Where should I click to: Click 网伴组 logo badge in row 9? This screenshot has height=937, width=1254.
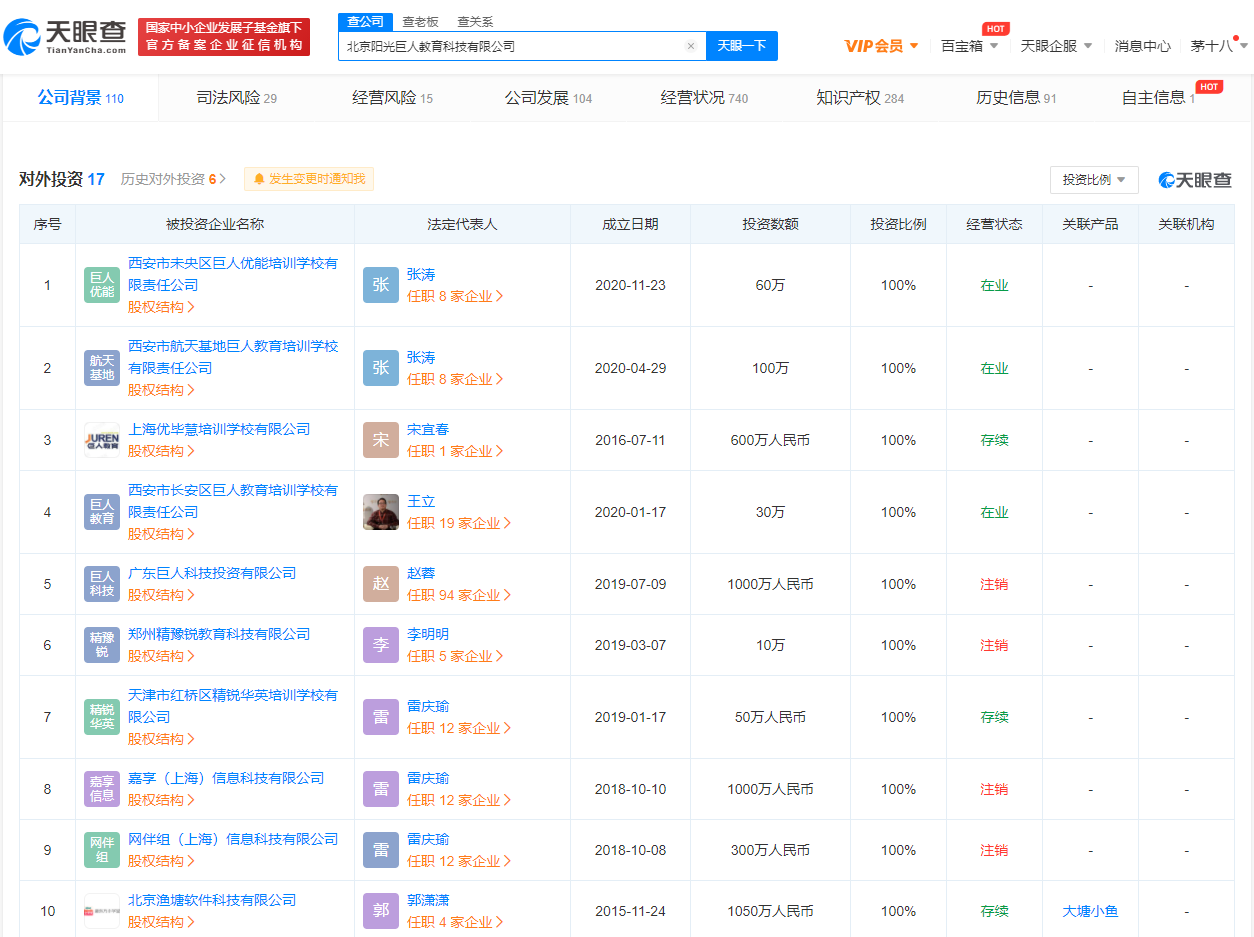102,850
